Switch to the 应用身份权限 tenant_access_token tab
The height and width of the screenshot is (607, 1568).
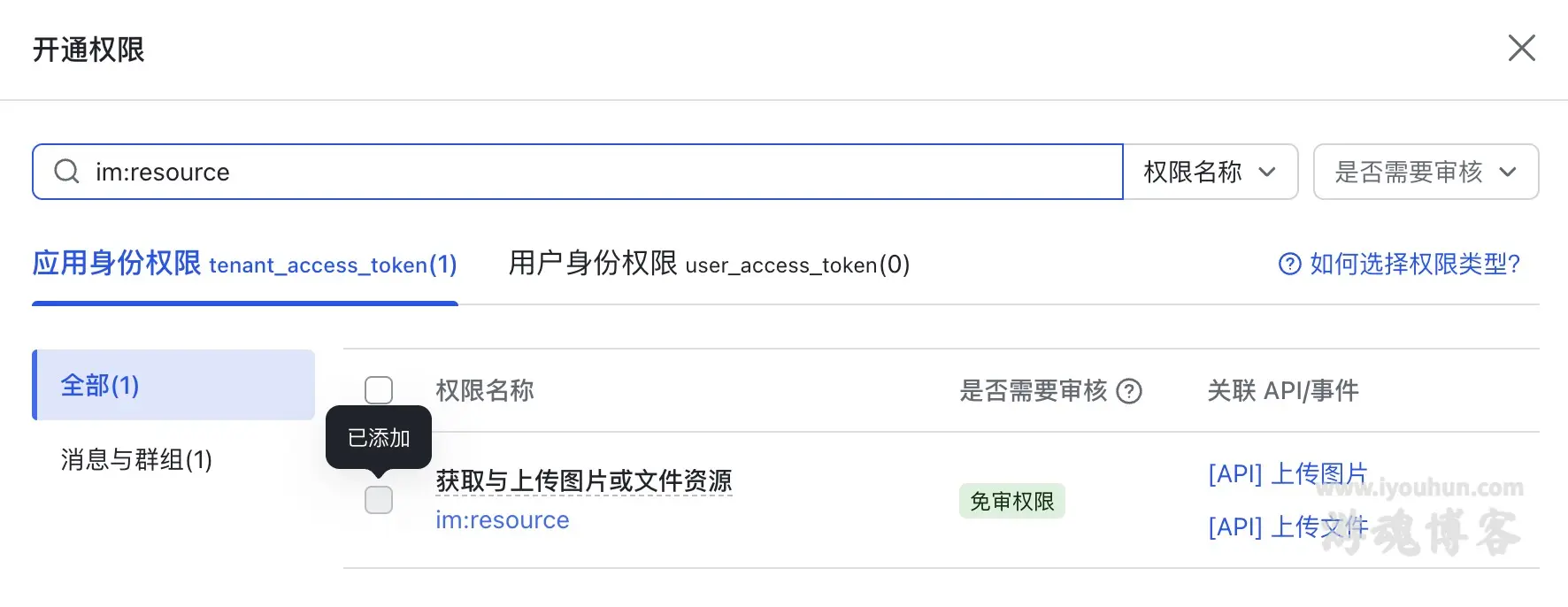point(243,264)
